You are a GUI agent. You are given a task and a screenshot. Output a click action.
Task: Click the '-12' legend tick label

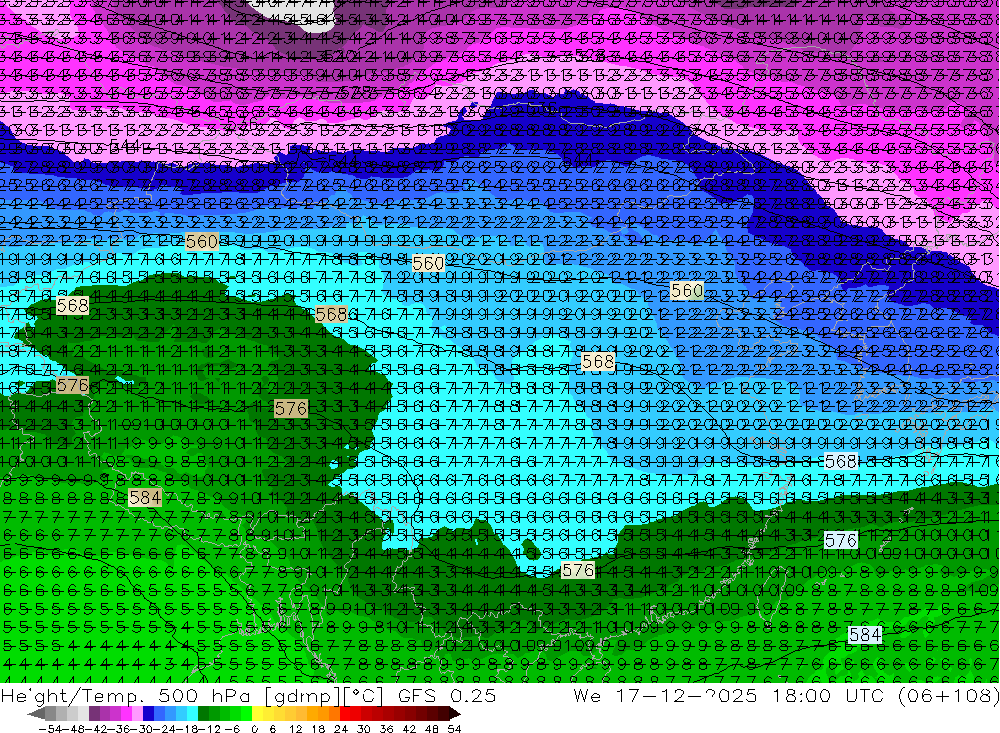tap(209, 729)
